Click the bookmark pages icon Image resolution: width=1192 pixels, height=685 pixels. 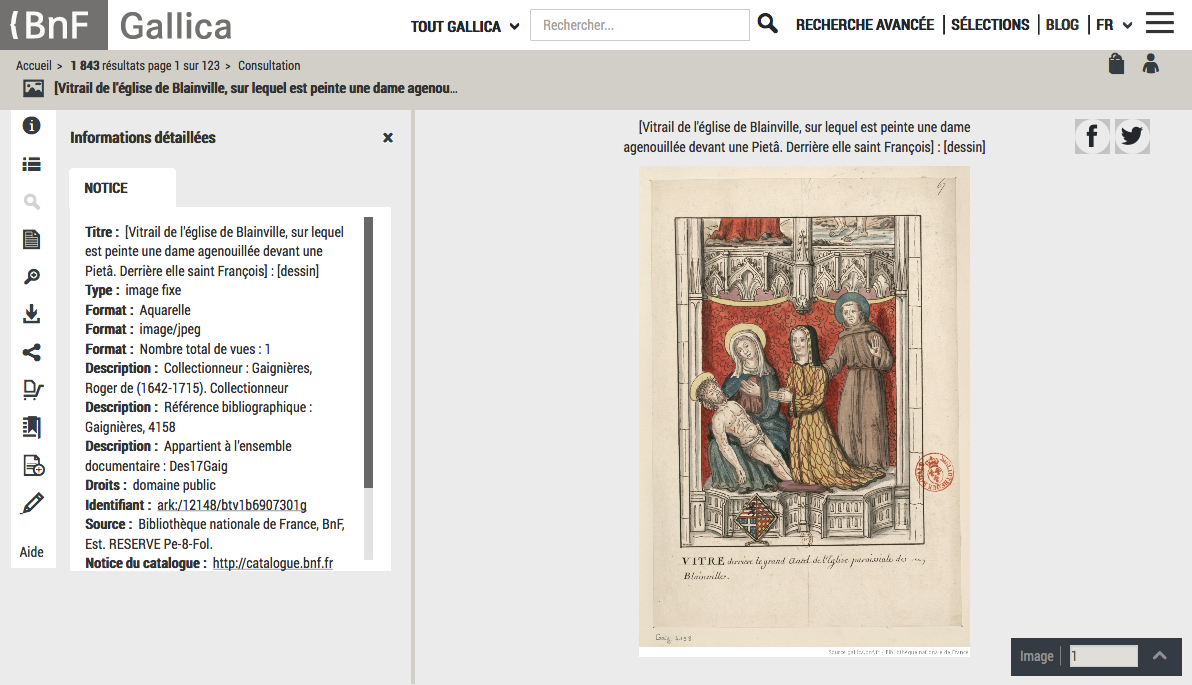(31, 427)
